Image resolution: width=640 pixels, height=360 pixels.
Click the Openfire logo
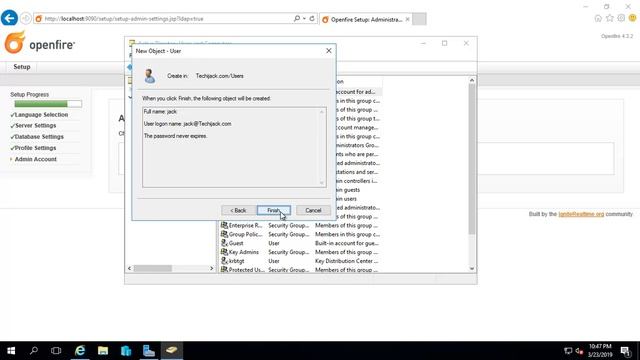(40, 43)
